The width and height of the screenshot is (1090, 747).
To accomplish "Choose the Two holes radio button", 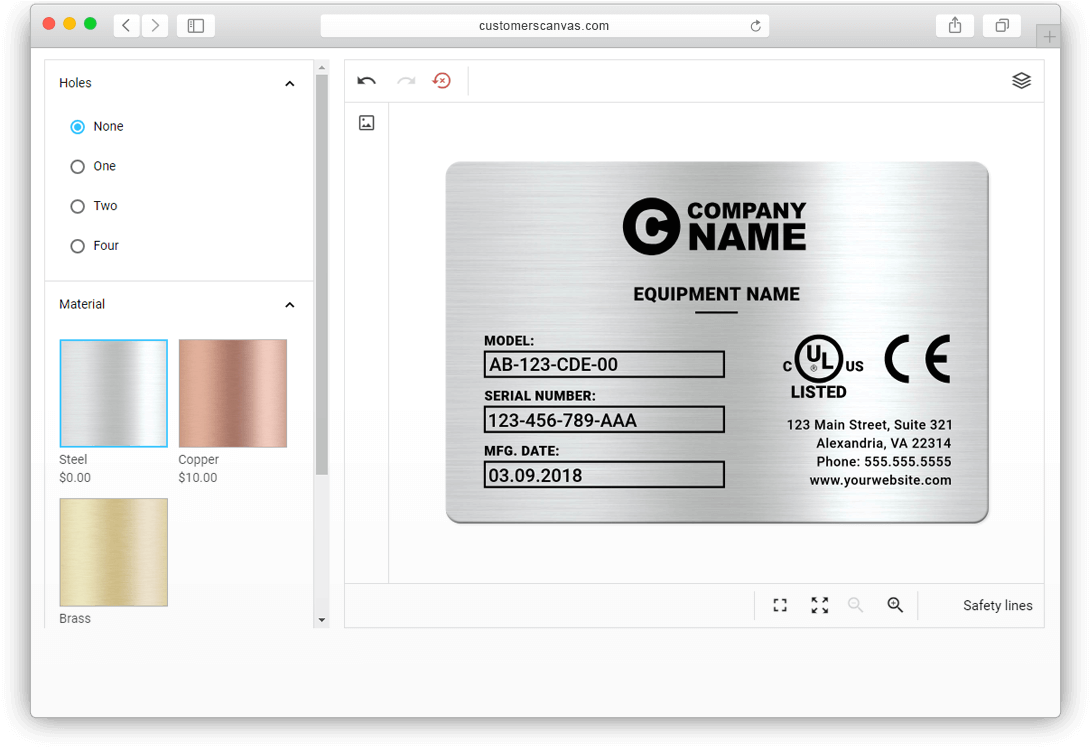I will click(x=77, y=207).
